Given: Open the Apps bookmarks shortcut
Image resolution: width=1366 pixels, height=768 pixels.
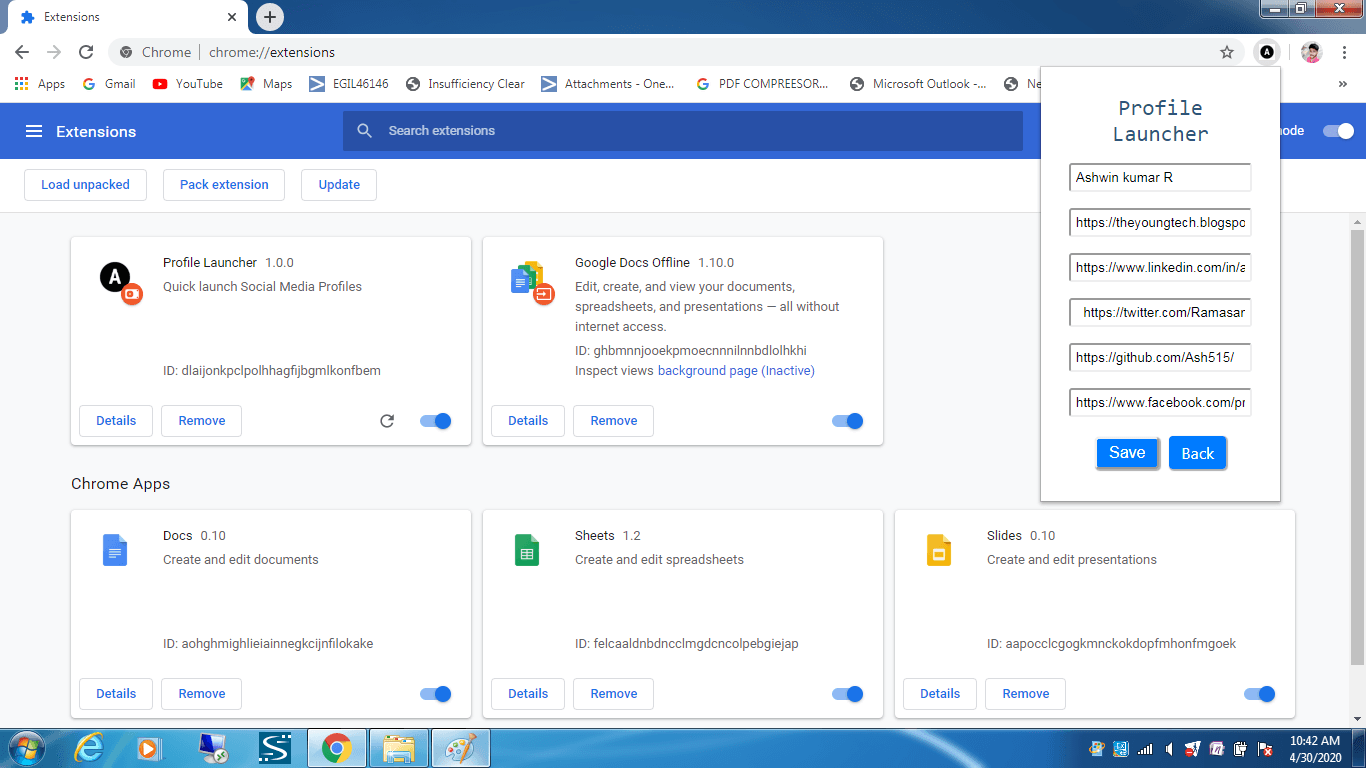Looking at the screenshot, I should click(x=40, y=84).
